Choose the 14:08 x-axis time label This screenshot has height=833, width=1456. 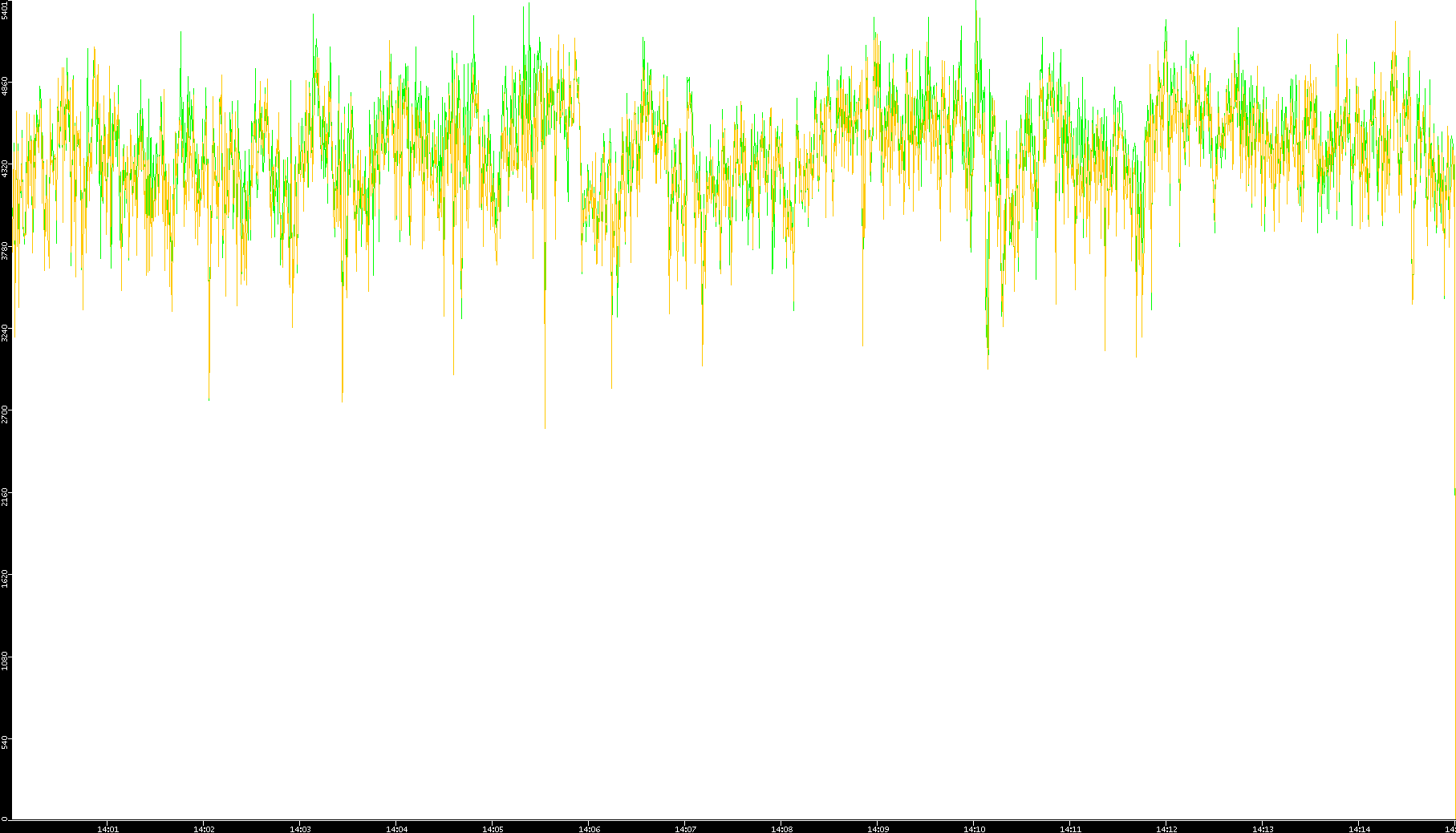[x=781, y=829]
